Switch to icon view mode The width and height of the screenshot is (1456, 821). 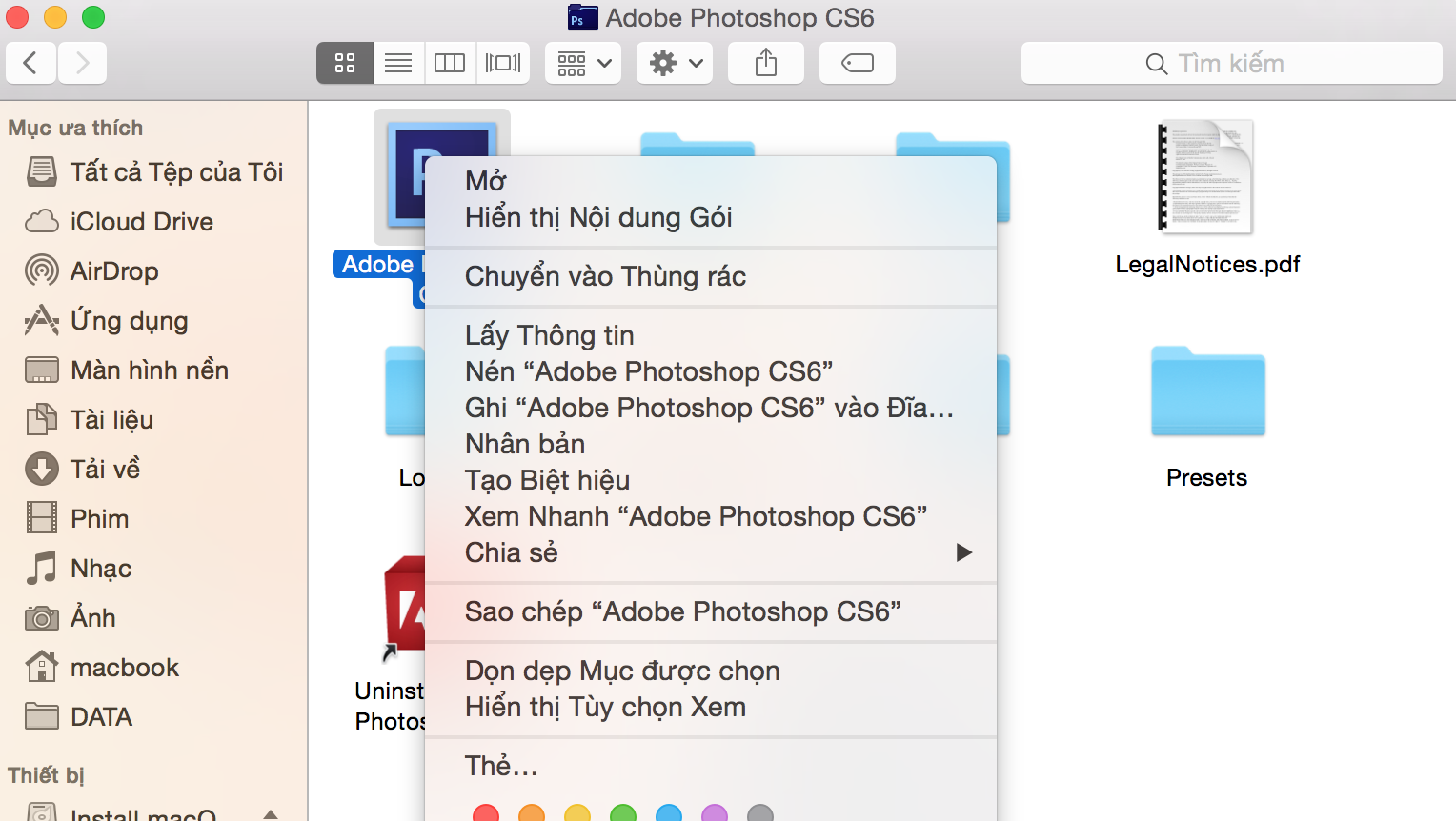(345, 63)
